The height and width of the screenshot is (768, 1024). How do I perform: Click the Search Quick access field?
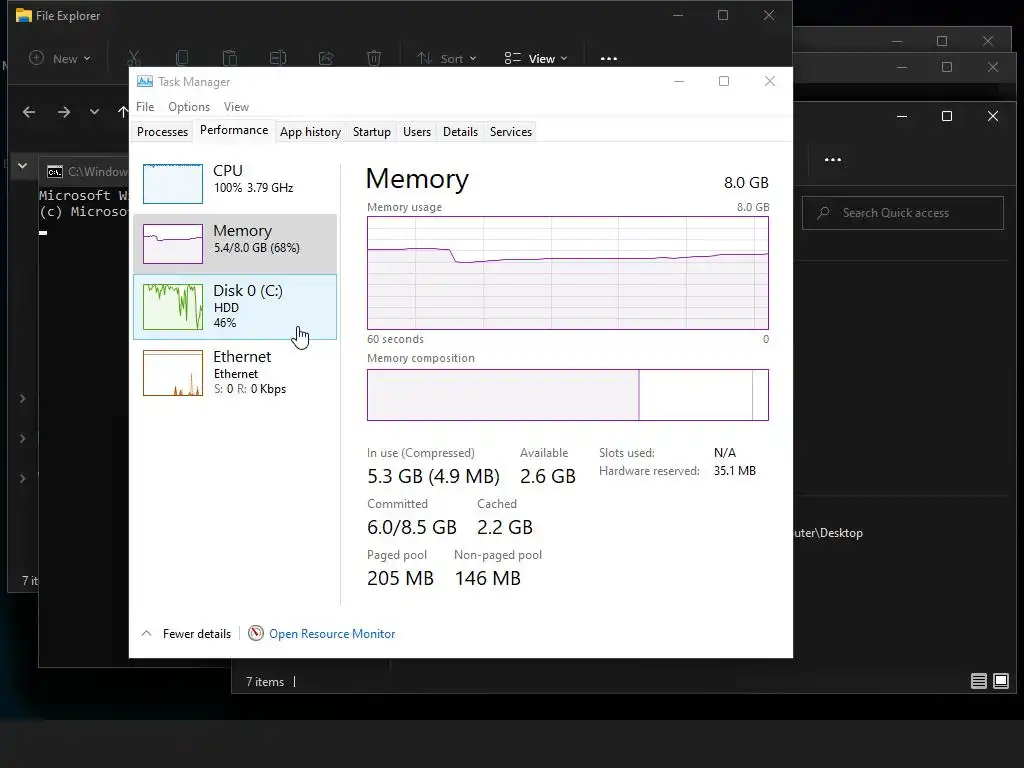point(903,213)
